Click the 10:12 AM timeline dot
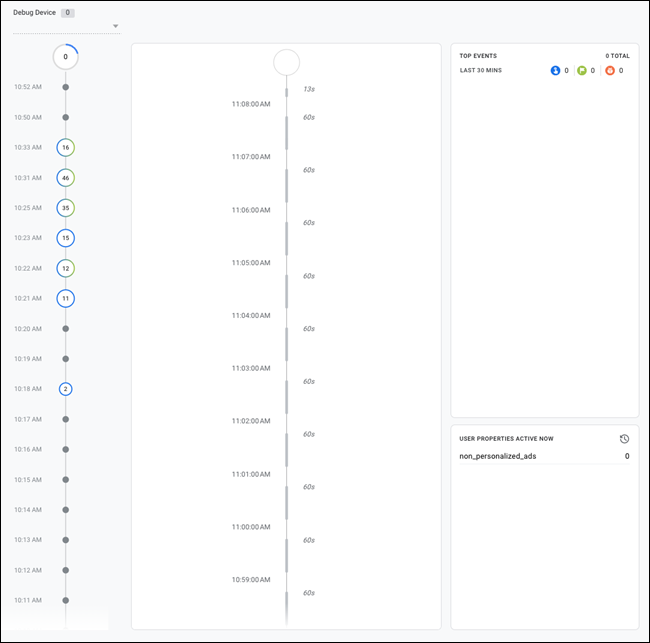This screenshot has width=650, height=643. pyautogui.click(x=65, y=570)
